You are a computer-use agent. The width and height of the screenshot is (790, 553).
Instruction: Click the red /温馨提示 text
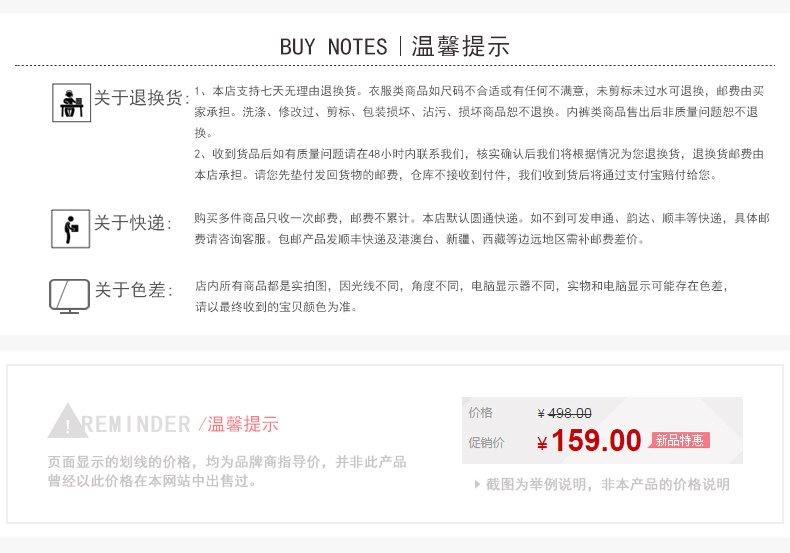pos(239,424)
